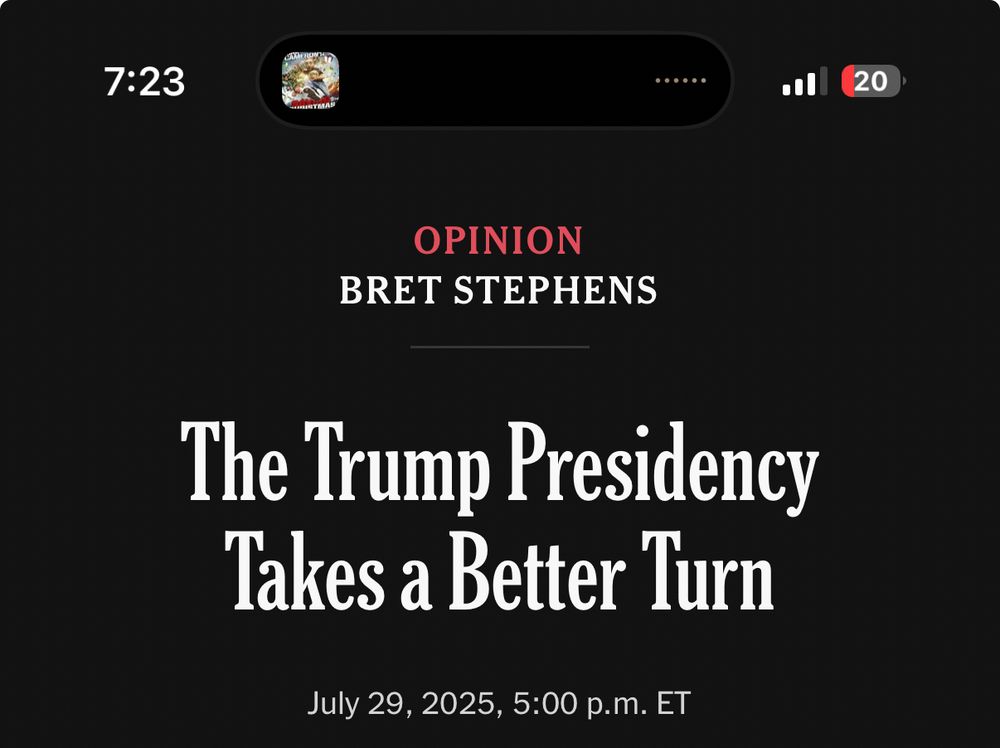1000x748 pixels.
Task: Open the OPINION section label
Action: pos(498,240)
